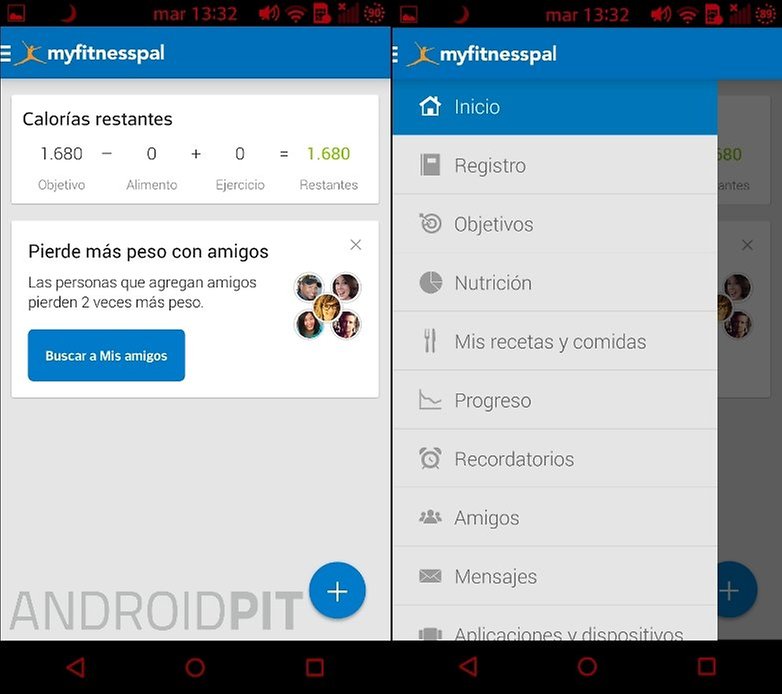Tap the pie chart icon beside Nutrición

430,283
